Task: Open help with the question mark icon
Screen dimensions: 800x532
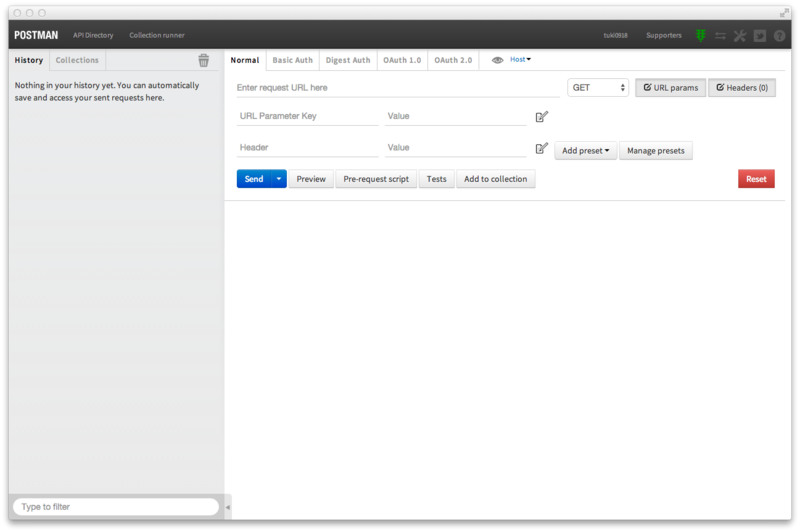Action: point(779,35)
